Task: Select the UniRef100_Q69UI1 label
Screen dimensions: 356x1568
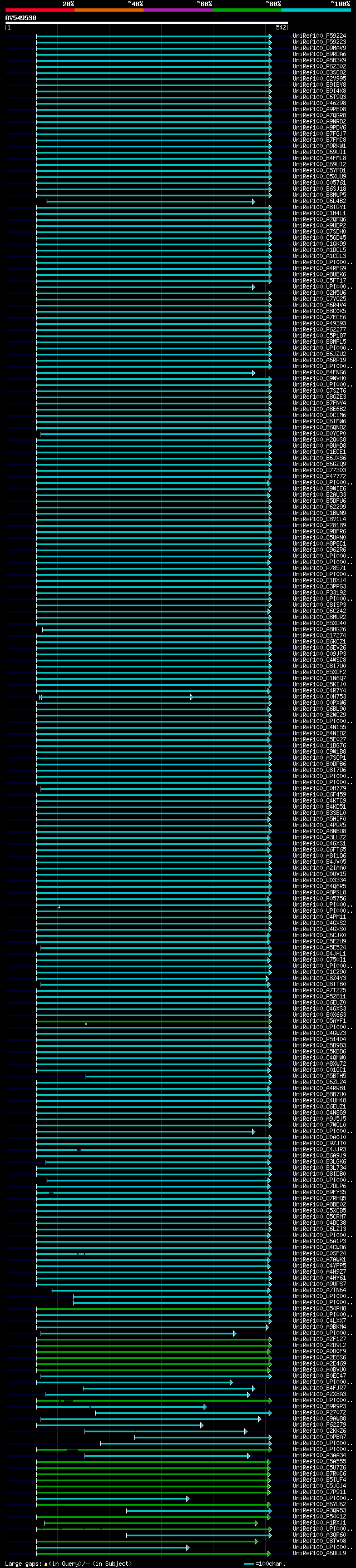Action: point(319,152)
